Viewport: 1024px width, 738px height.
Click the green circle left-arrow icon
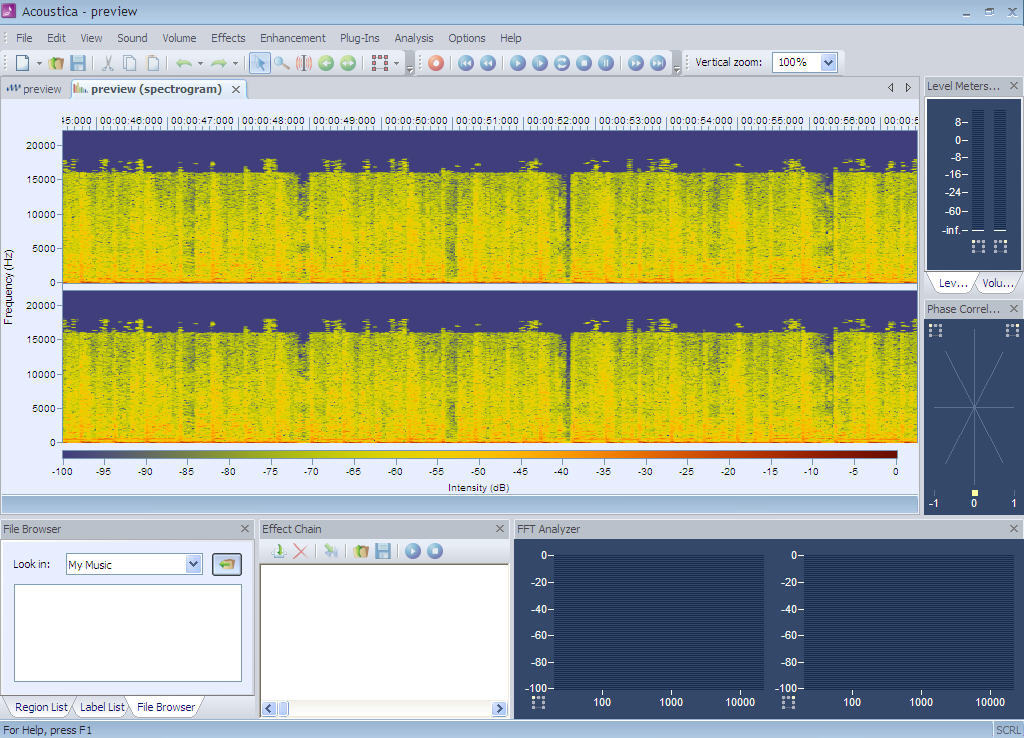click(x=326, y=63)
